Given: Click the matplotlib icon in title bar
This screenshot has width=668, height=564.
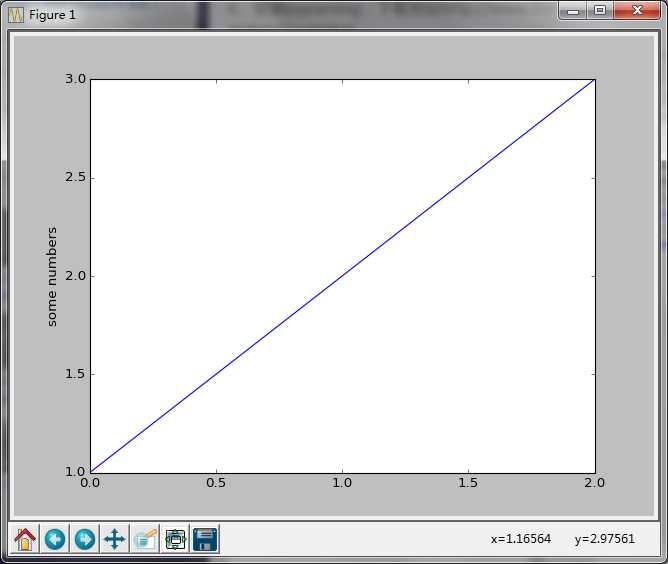Looking at the screenshot, I should click(16, 15).
